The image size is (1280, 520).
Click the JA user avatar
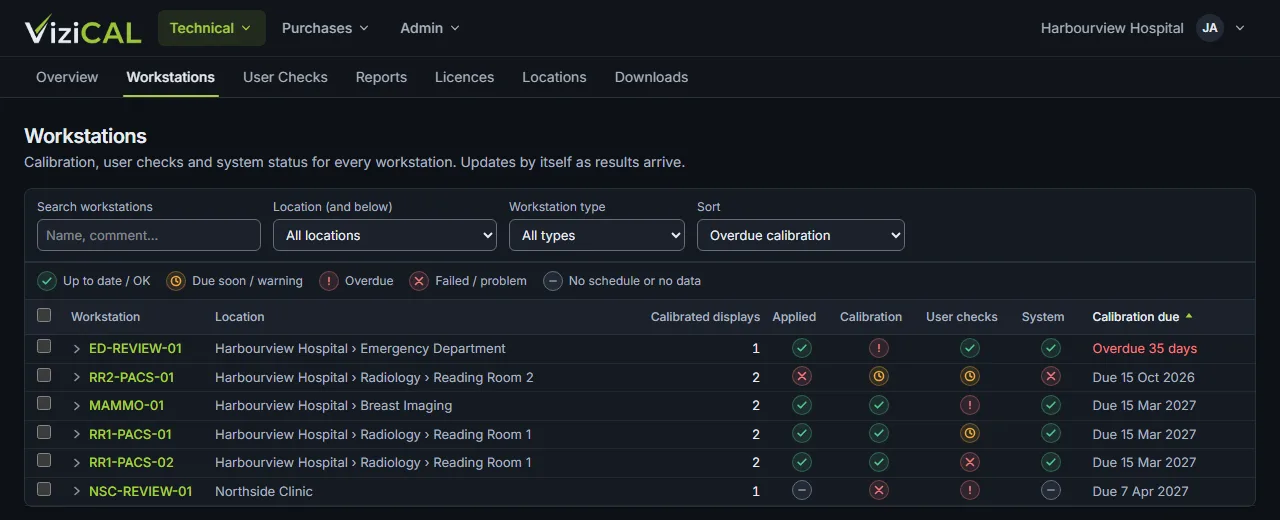[1210, 28]
